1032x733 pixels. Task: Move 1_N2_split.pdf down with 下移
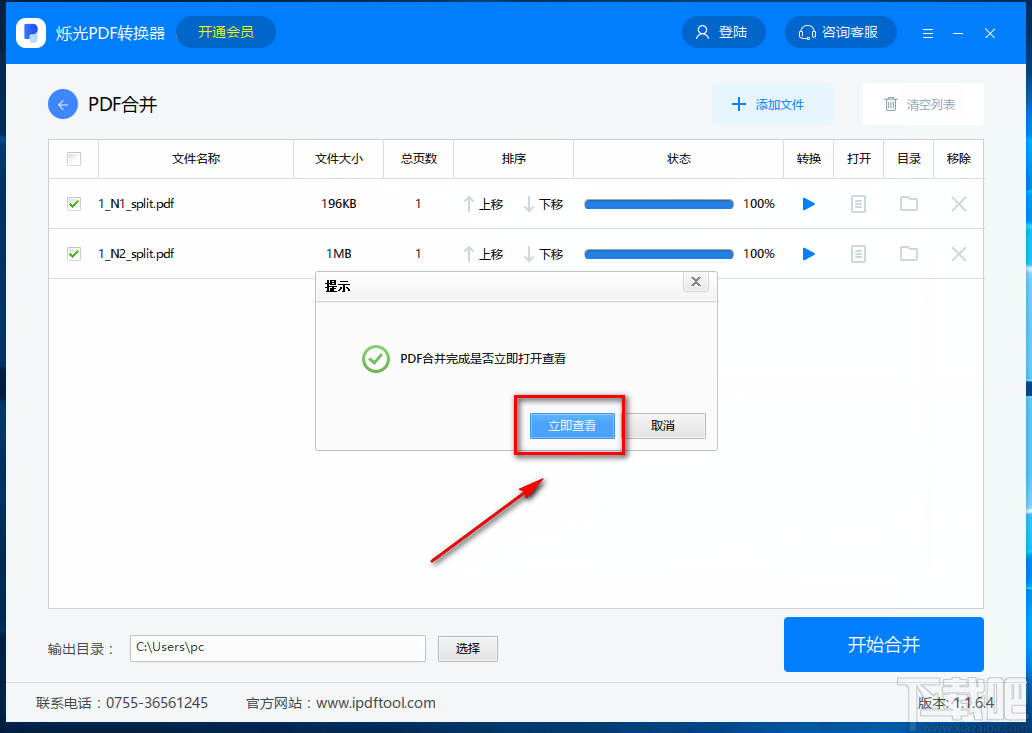coord(543,254)
